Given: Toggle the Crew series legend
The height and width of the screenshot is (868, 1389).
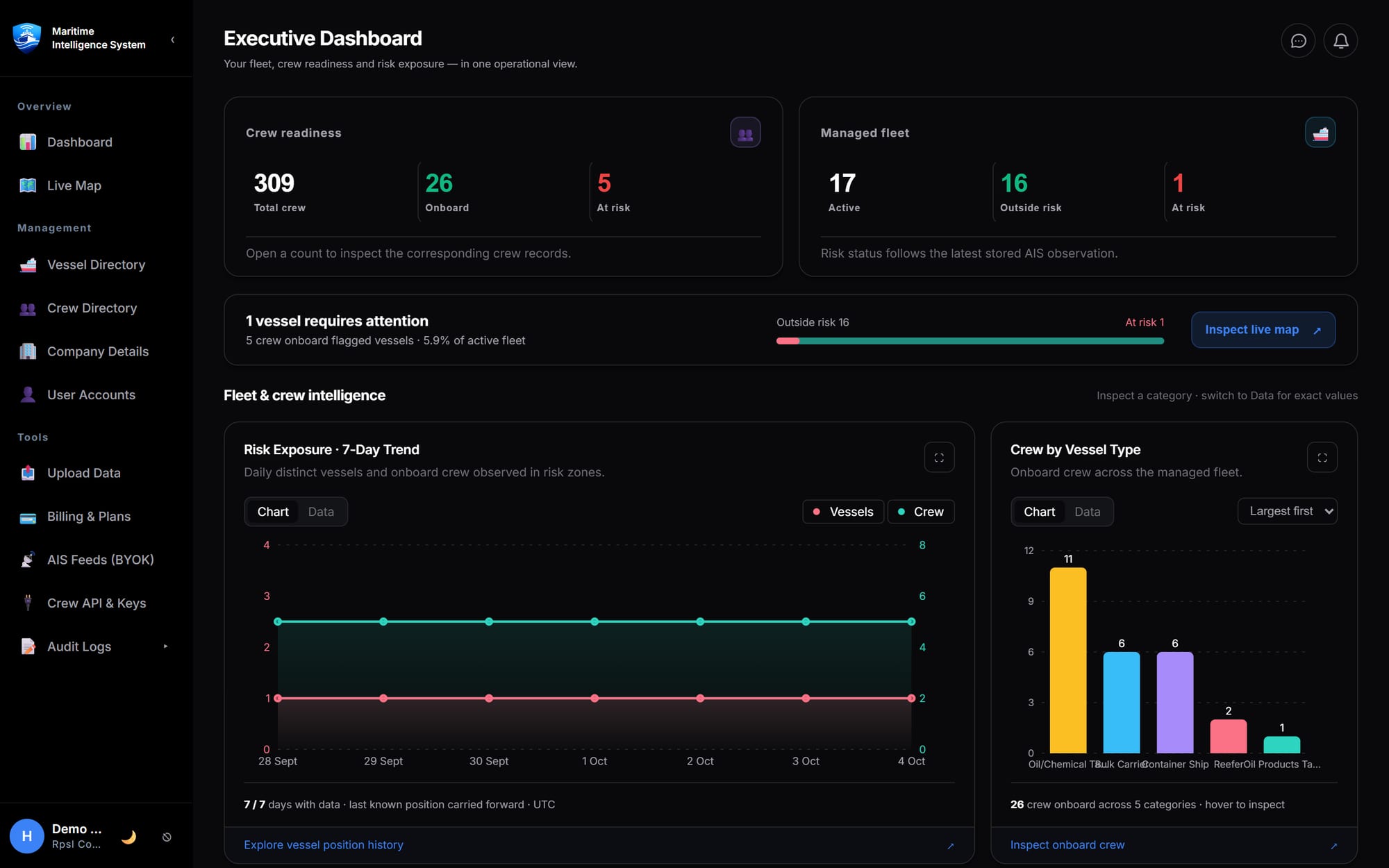Looking at the screenshot, I should coord(921,512).
